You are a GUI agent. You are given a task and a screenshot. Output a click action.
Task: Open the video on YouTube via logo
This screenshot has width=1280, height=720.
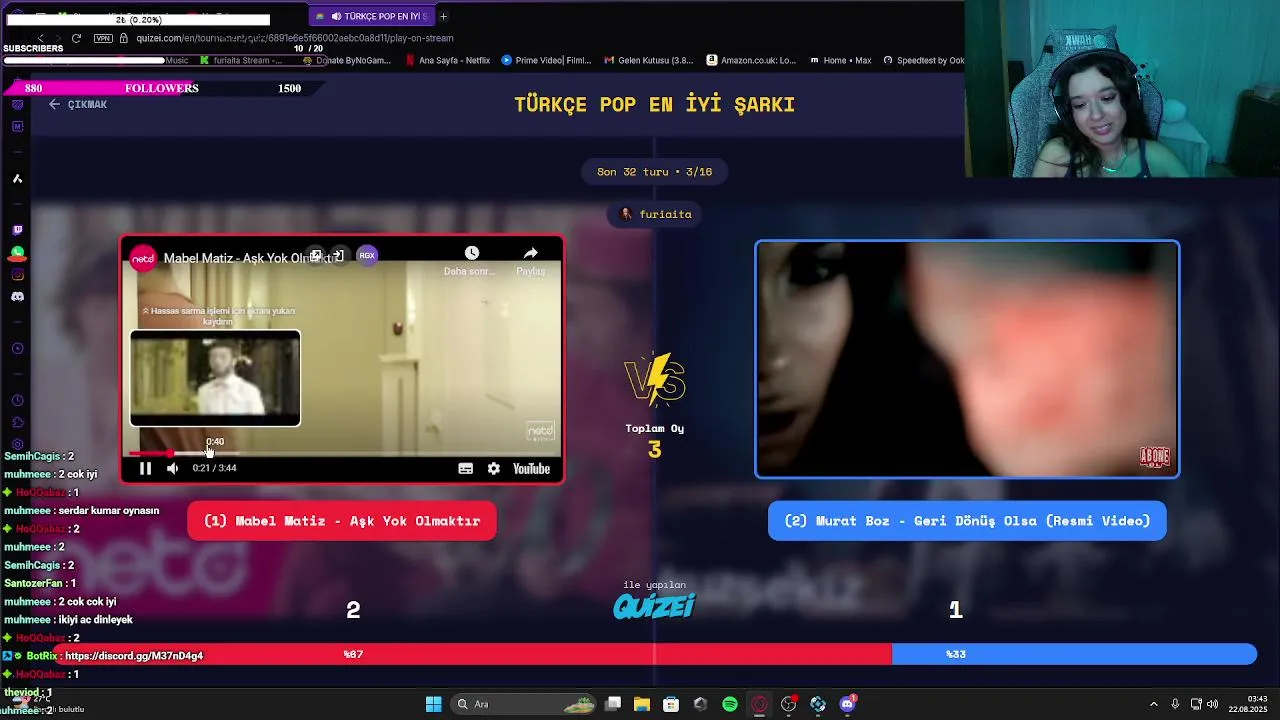531,468
